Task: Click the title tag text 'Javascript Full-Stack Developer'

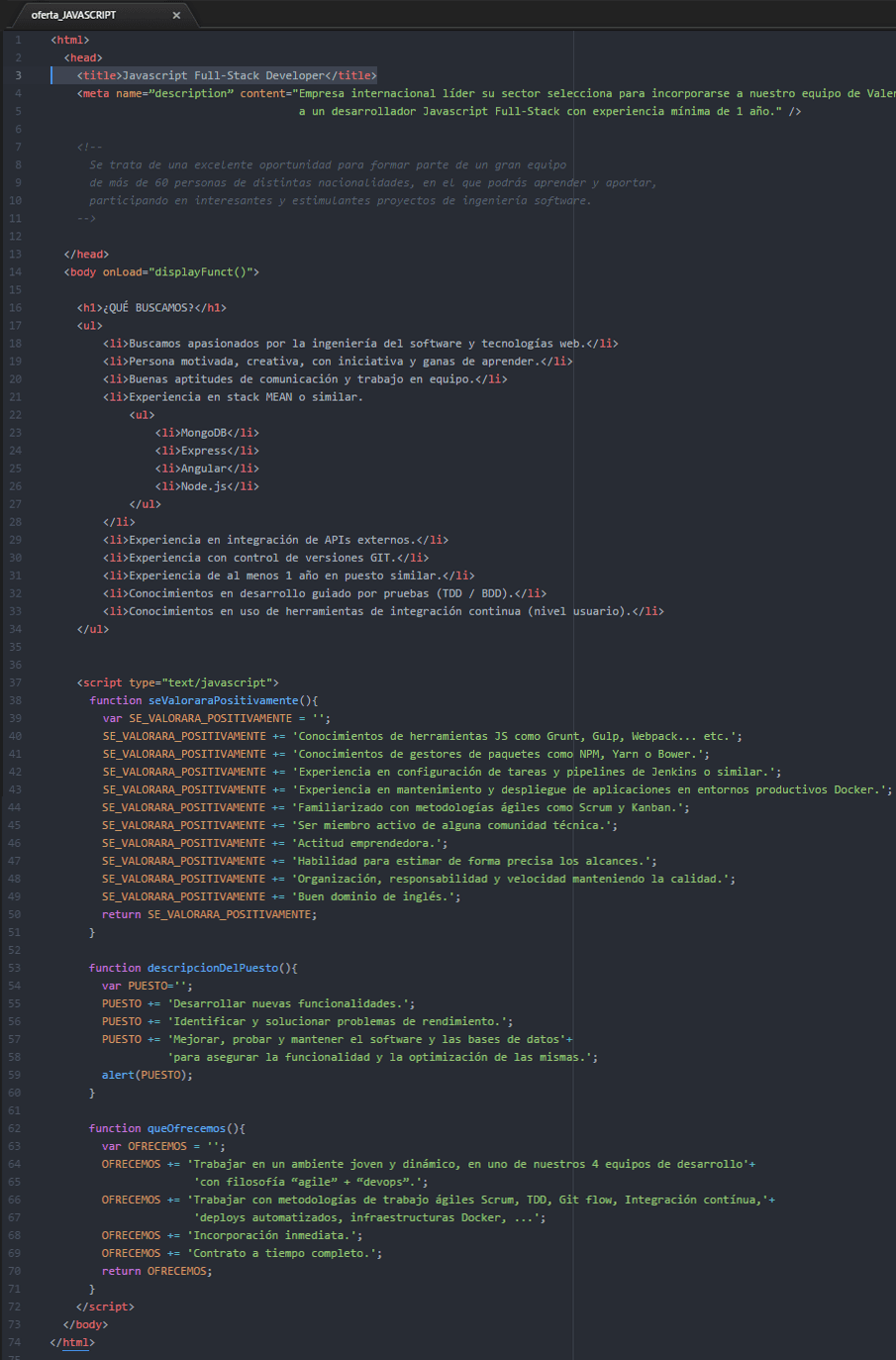Action: [224, 75]
